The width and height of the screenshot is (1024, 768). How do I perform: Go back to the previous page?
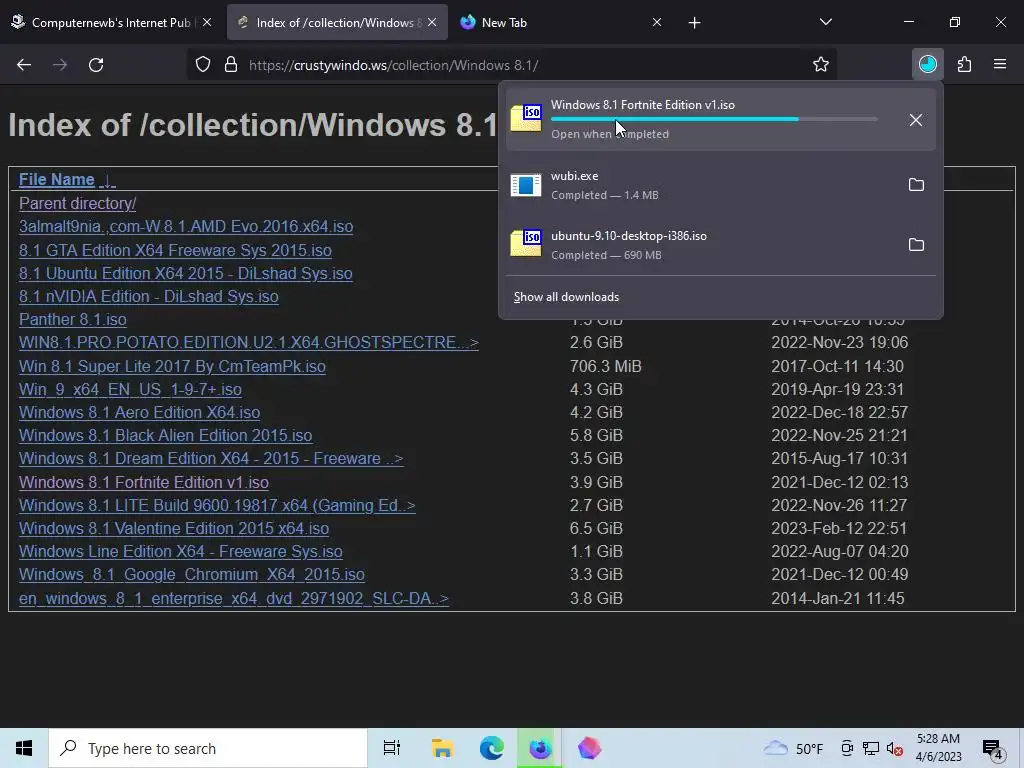(24, 65)
